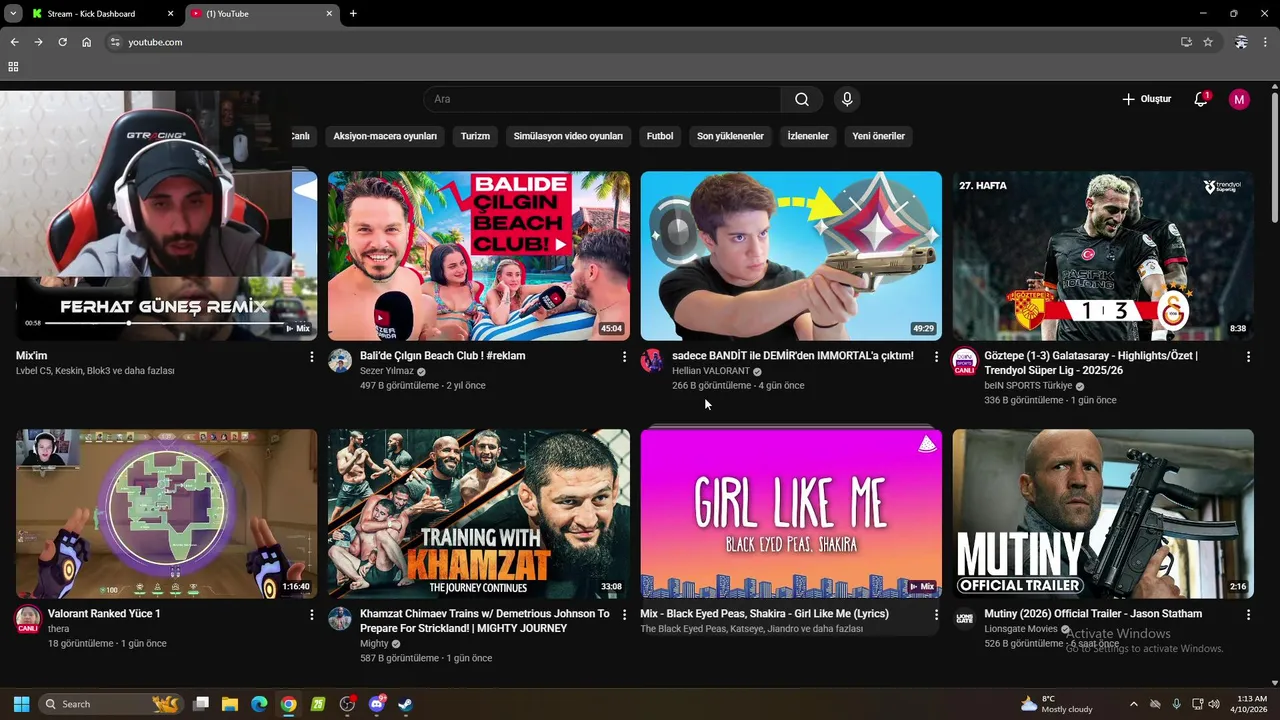Screen dimensions: 1280x720
Task: Focus the Ara search field
Action: [602, 99]
